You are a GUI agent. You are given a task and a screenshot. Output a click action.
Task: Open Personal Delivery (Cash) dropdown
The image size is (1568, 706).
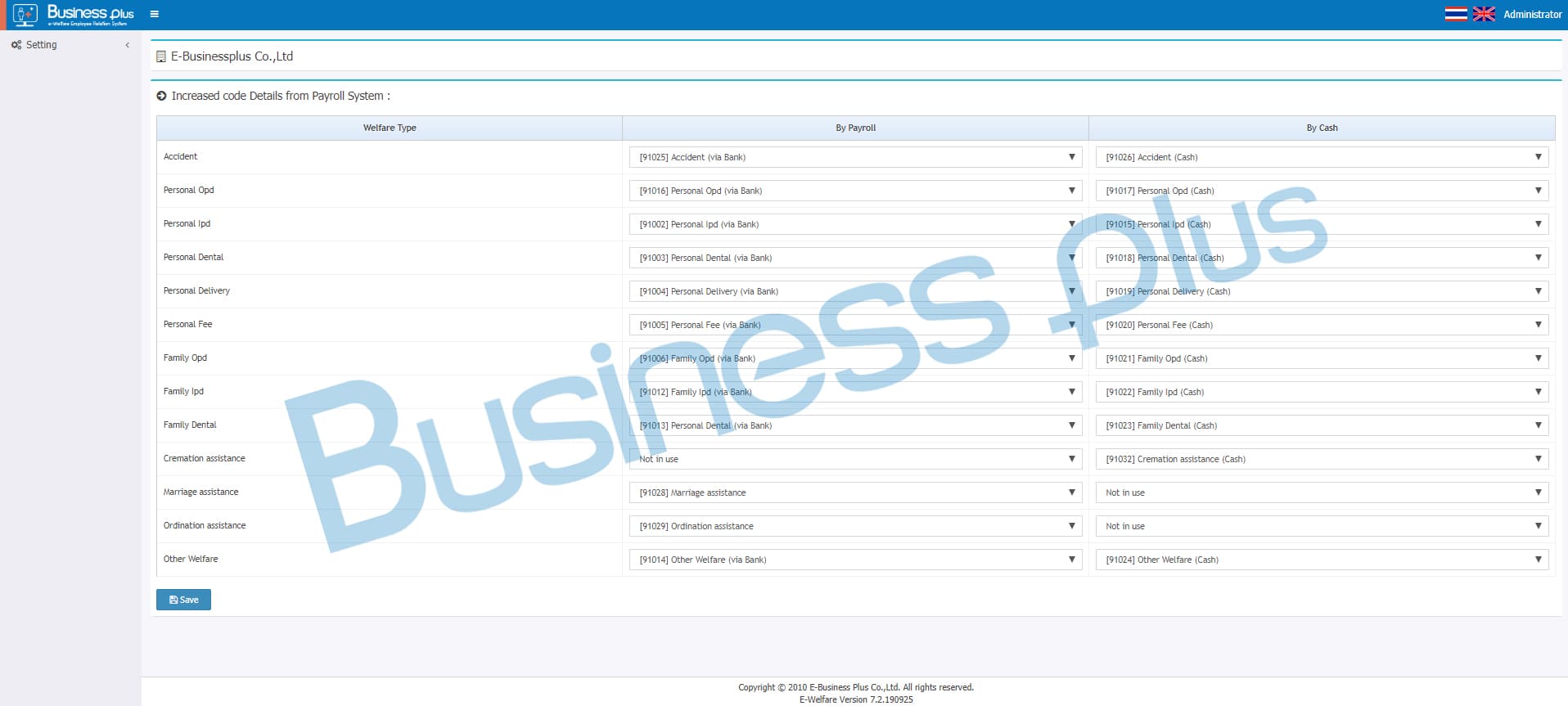click(1322, 291)
